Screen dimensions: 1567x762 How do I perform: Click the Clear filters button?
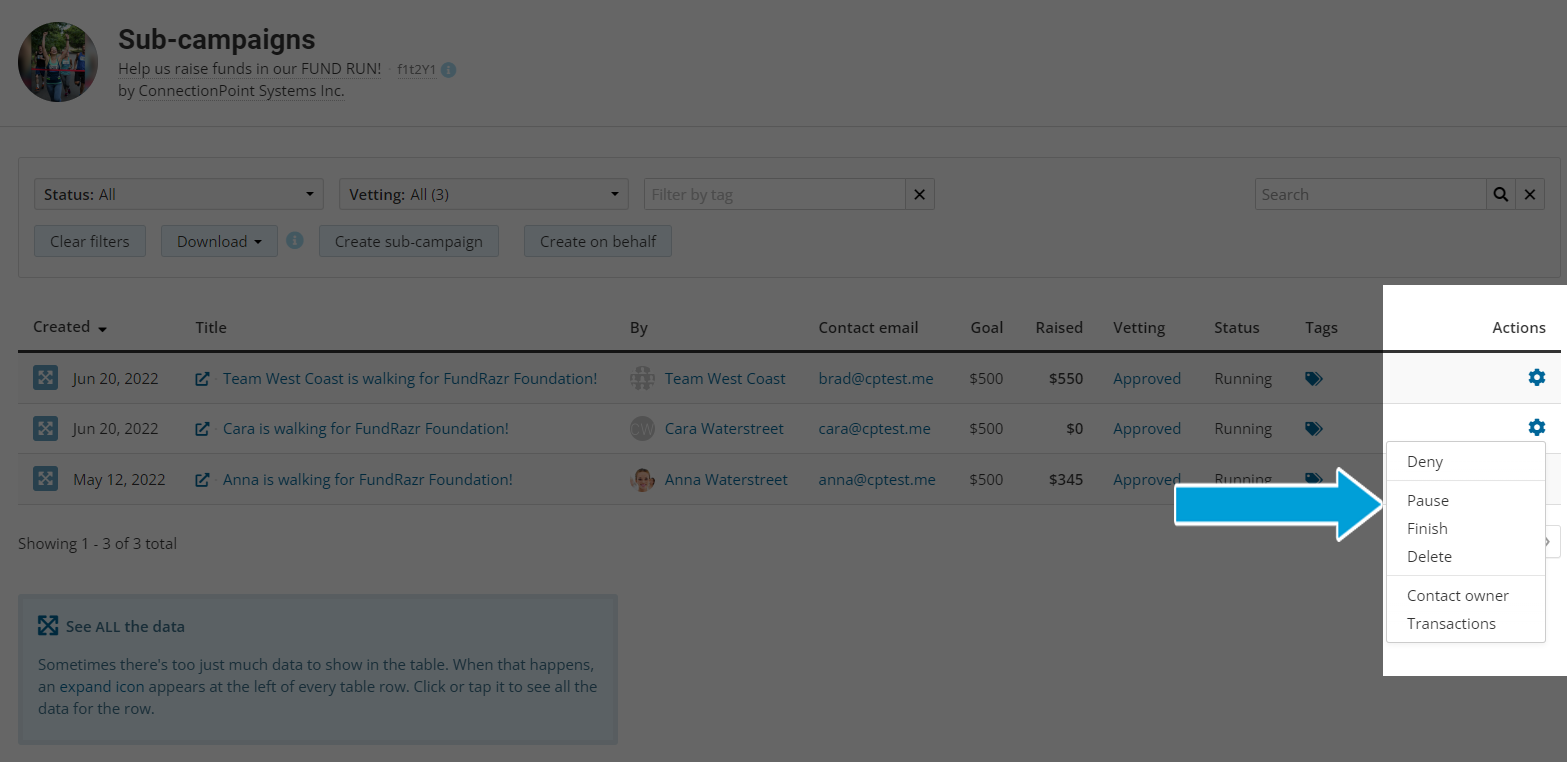pyautogui.click(x=89, y=241)
